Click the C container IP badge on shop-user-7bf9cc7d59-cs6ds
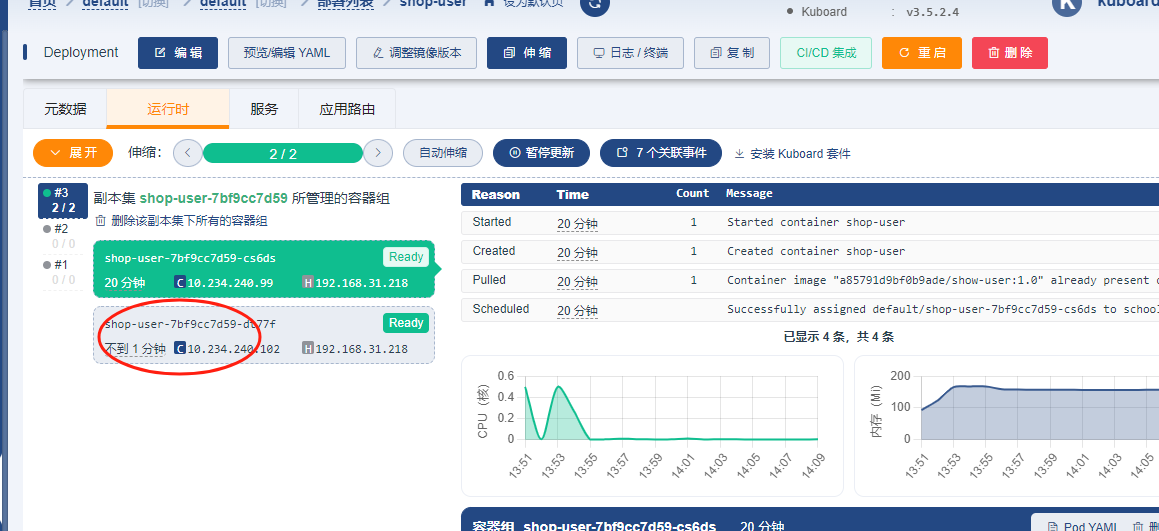This screenshot has height=531, width=1159. pyautogui.click(x=180, y=282)
